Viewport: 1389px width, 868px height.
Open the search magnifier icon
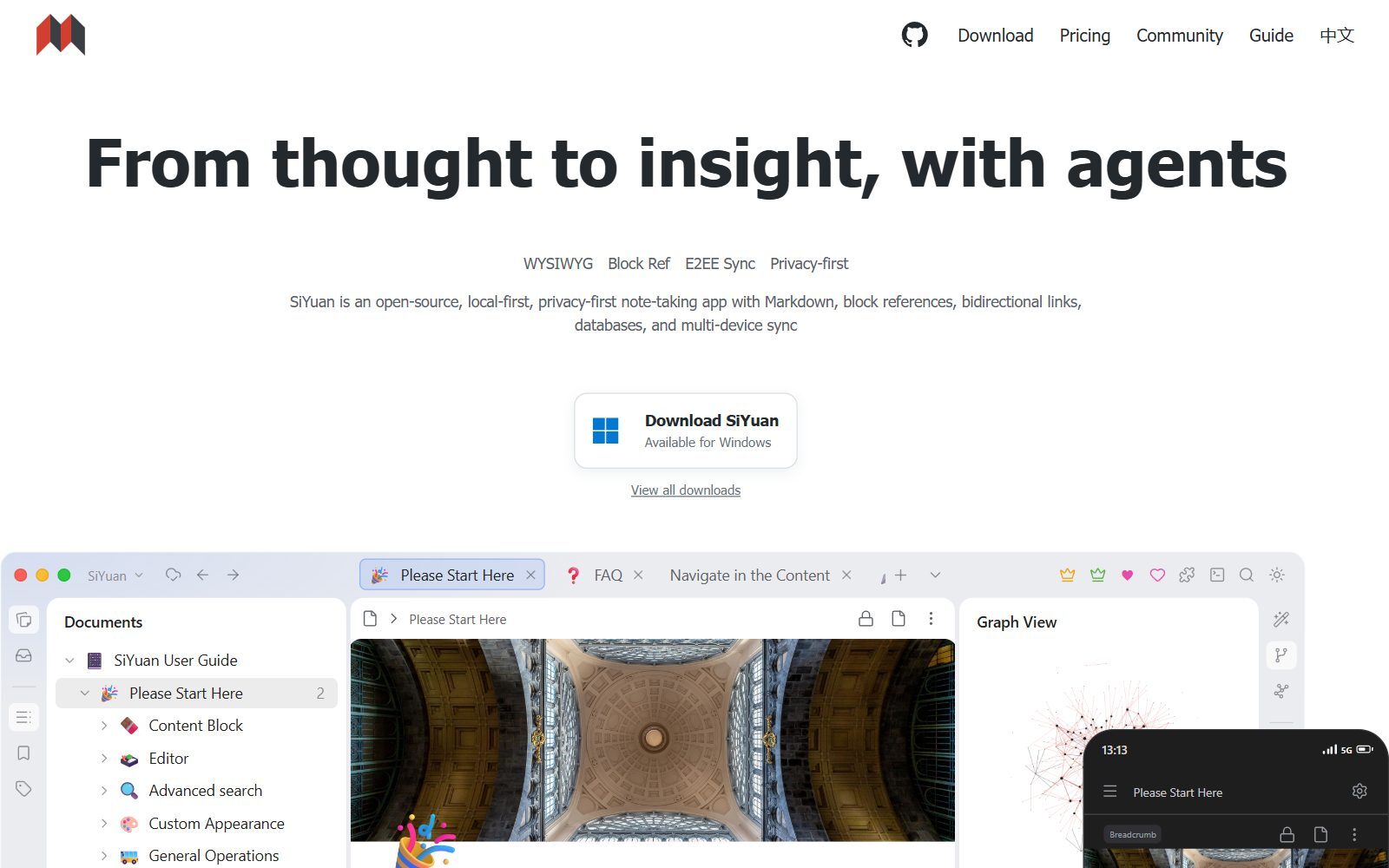[x=1247, y=575]
